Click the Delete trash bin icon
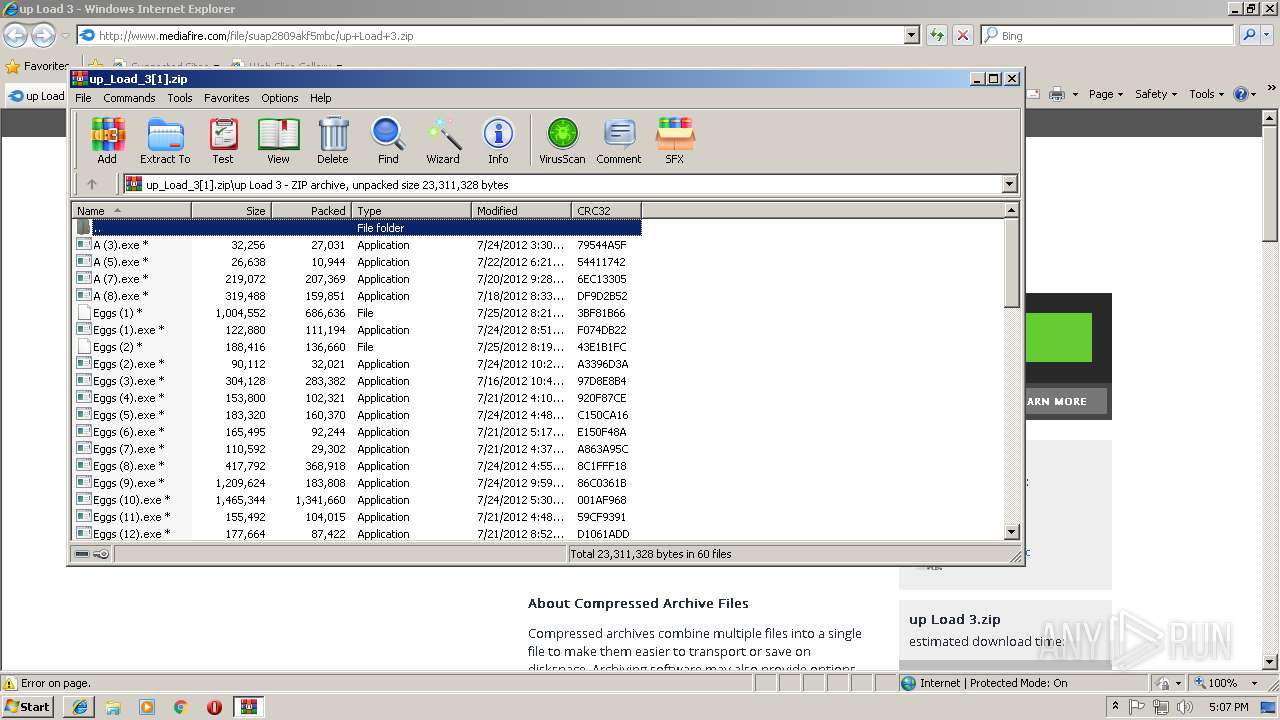The height and width of the screenshot is (720, 1280). click(x=333, y=140)
